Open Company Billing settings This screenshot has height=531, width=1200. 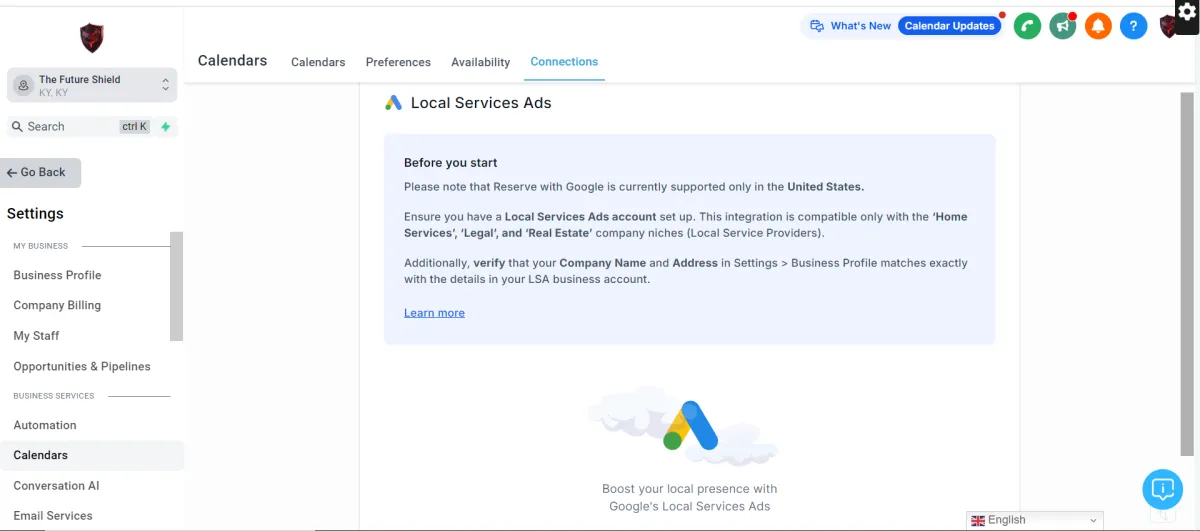57,305
